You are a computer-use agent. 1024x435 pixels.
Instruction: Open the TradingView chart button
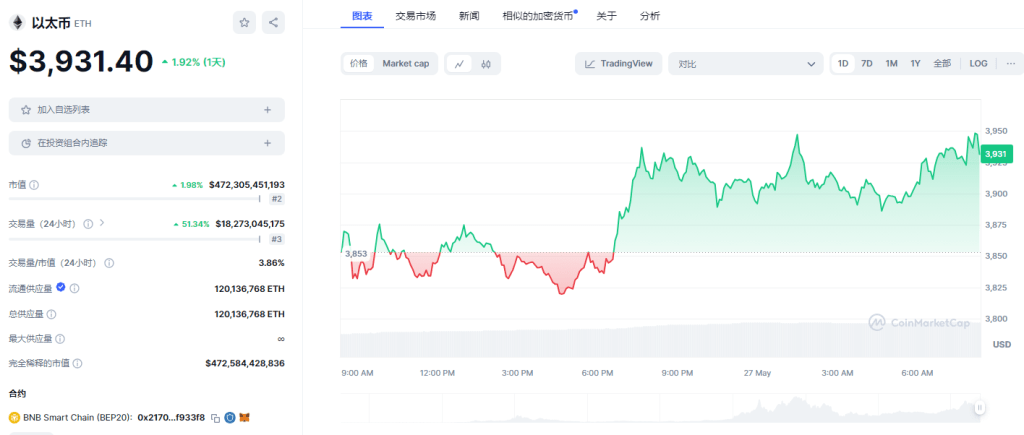click(618, 63)
